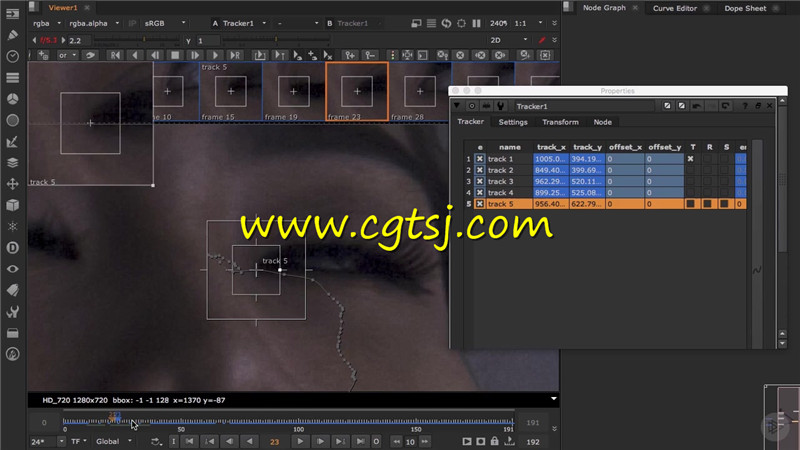
Task: Jump to last frame in timeline controls
Action: coord(360,441)
